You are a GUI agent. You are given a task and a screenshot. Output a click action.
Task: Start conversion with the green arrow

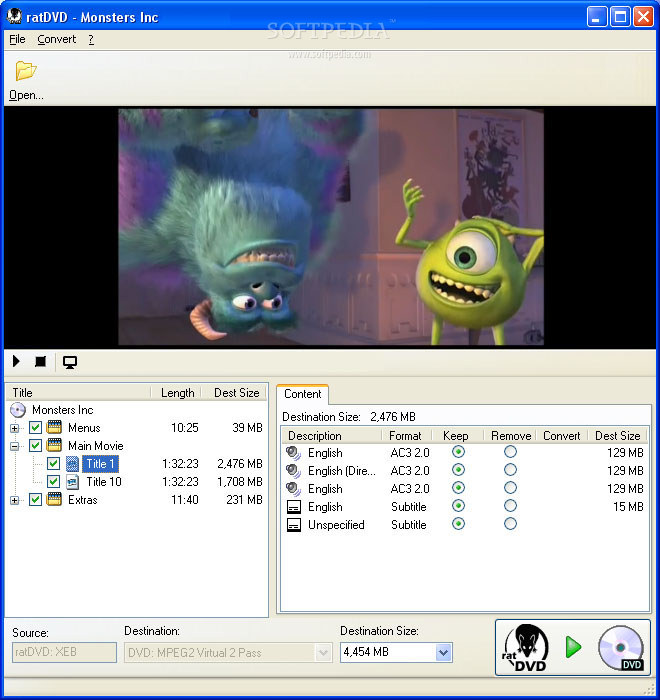pyautogui.click(x=573, y=647)
